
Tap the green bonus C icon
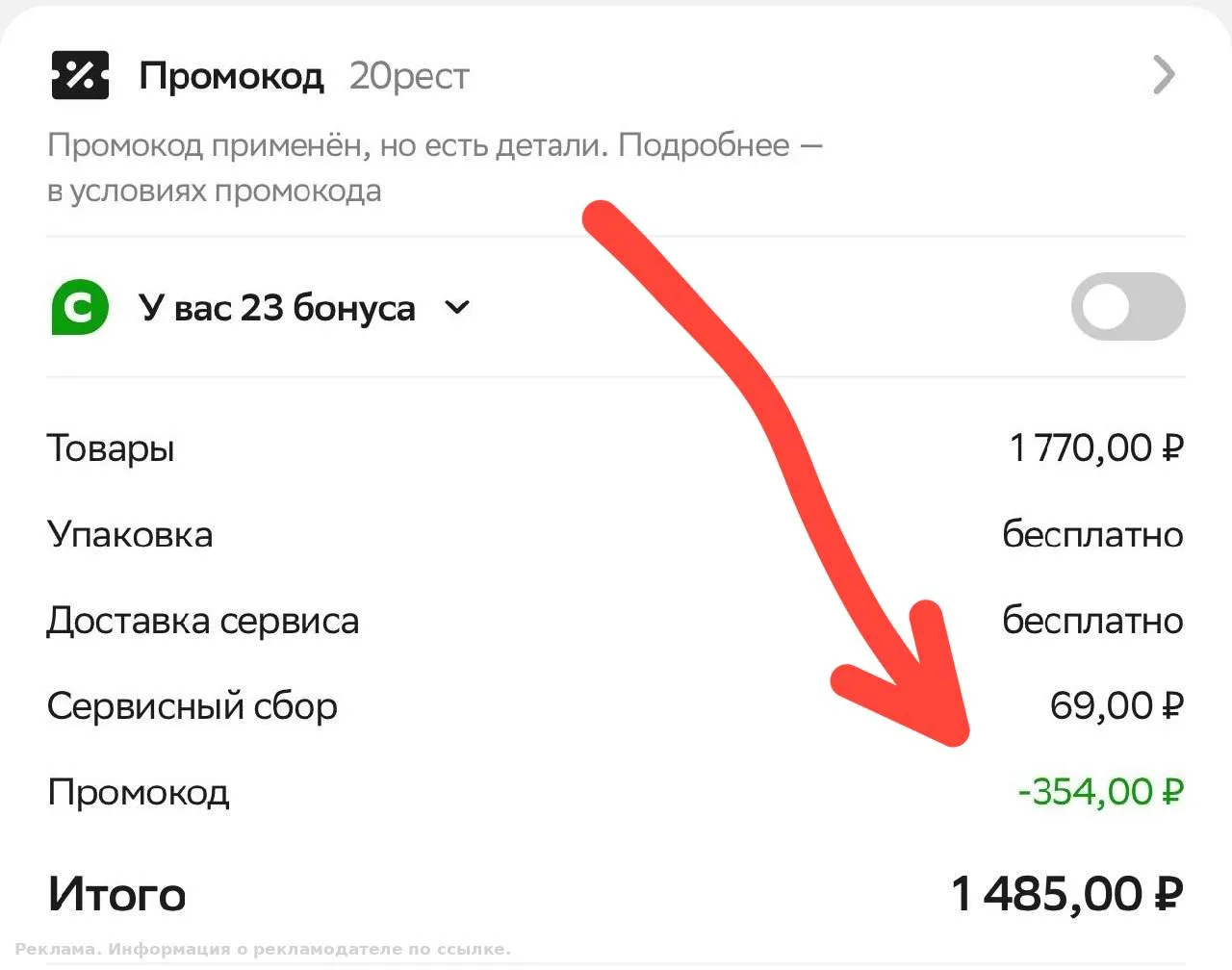[x=79, y=307]
